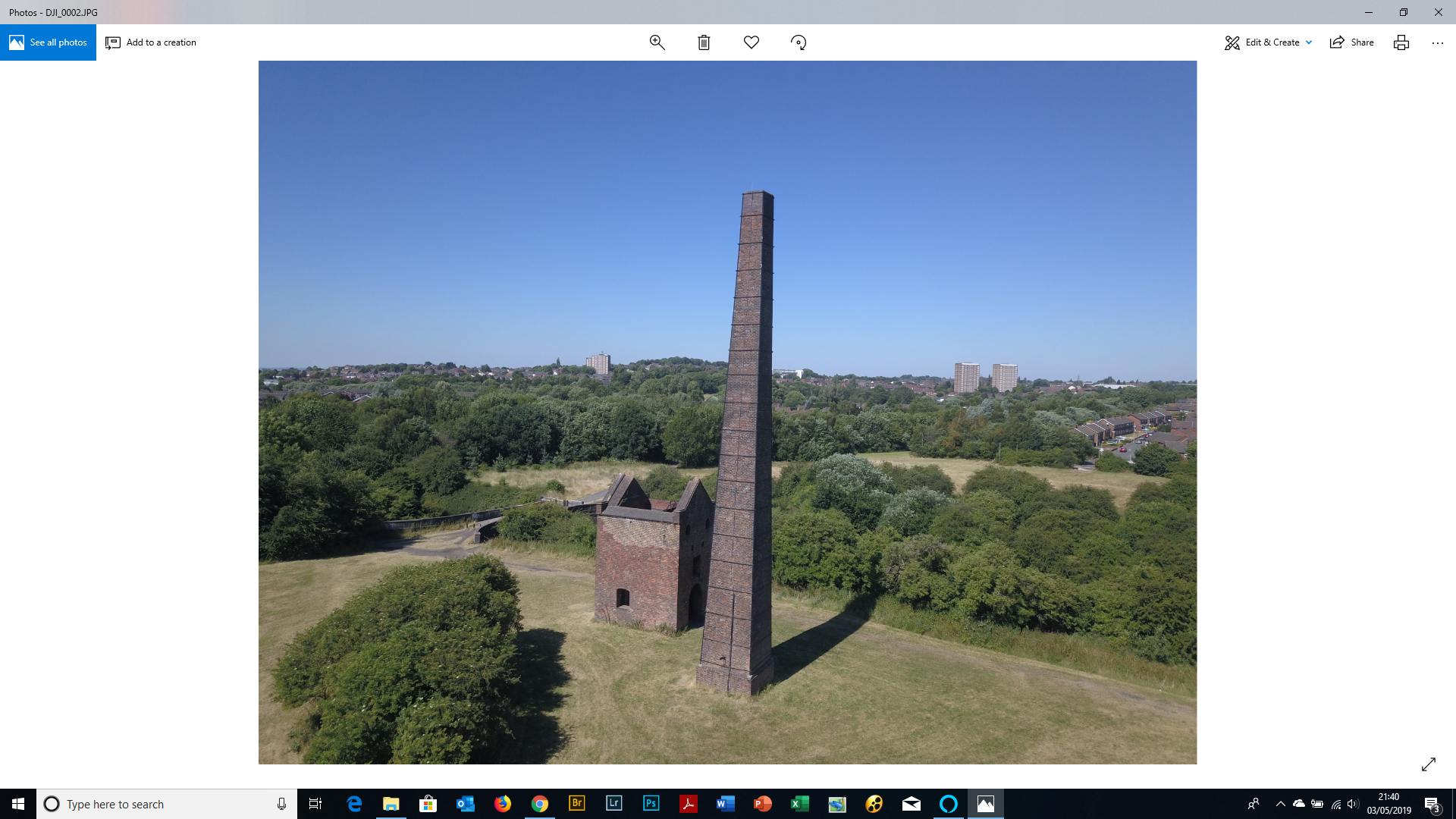Open Task View from the taskbar

click(x=315, y=804)
